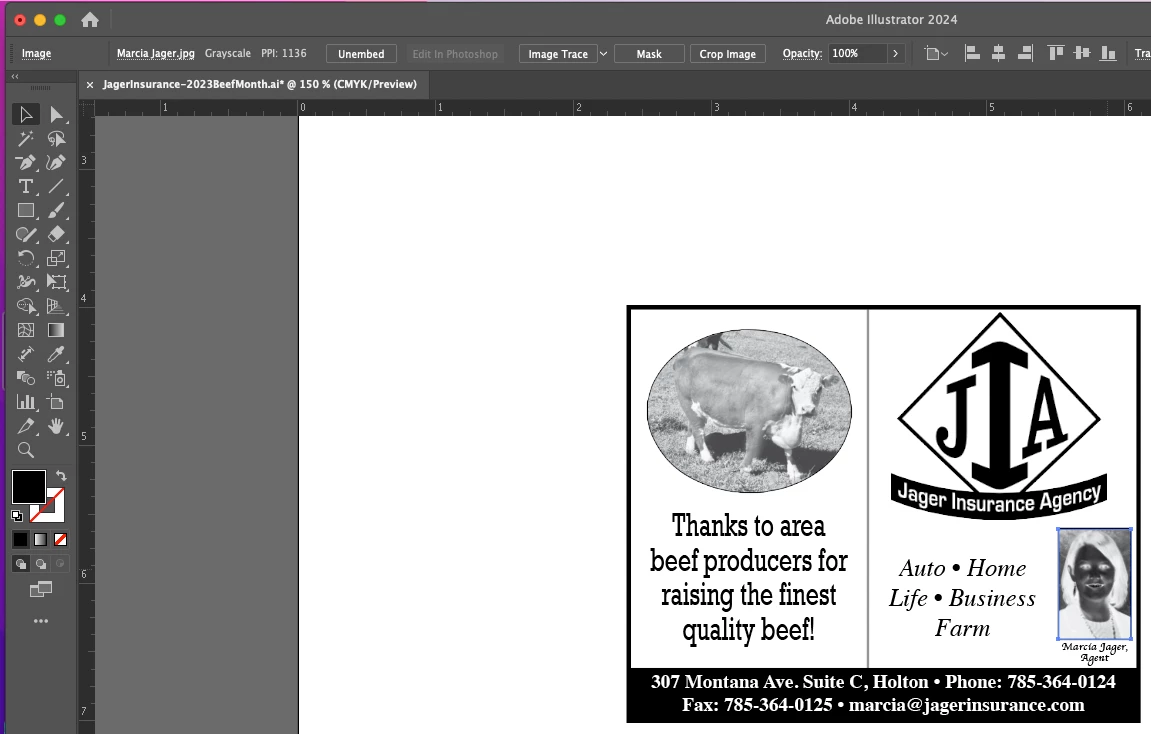The height and width of the screenshot is (734, 1151).
Task: Choose the Eraser tool
Action: click(x=56, y=234)
